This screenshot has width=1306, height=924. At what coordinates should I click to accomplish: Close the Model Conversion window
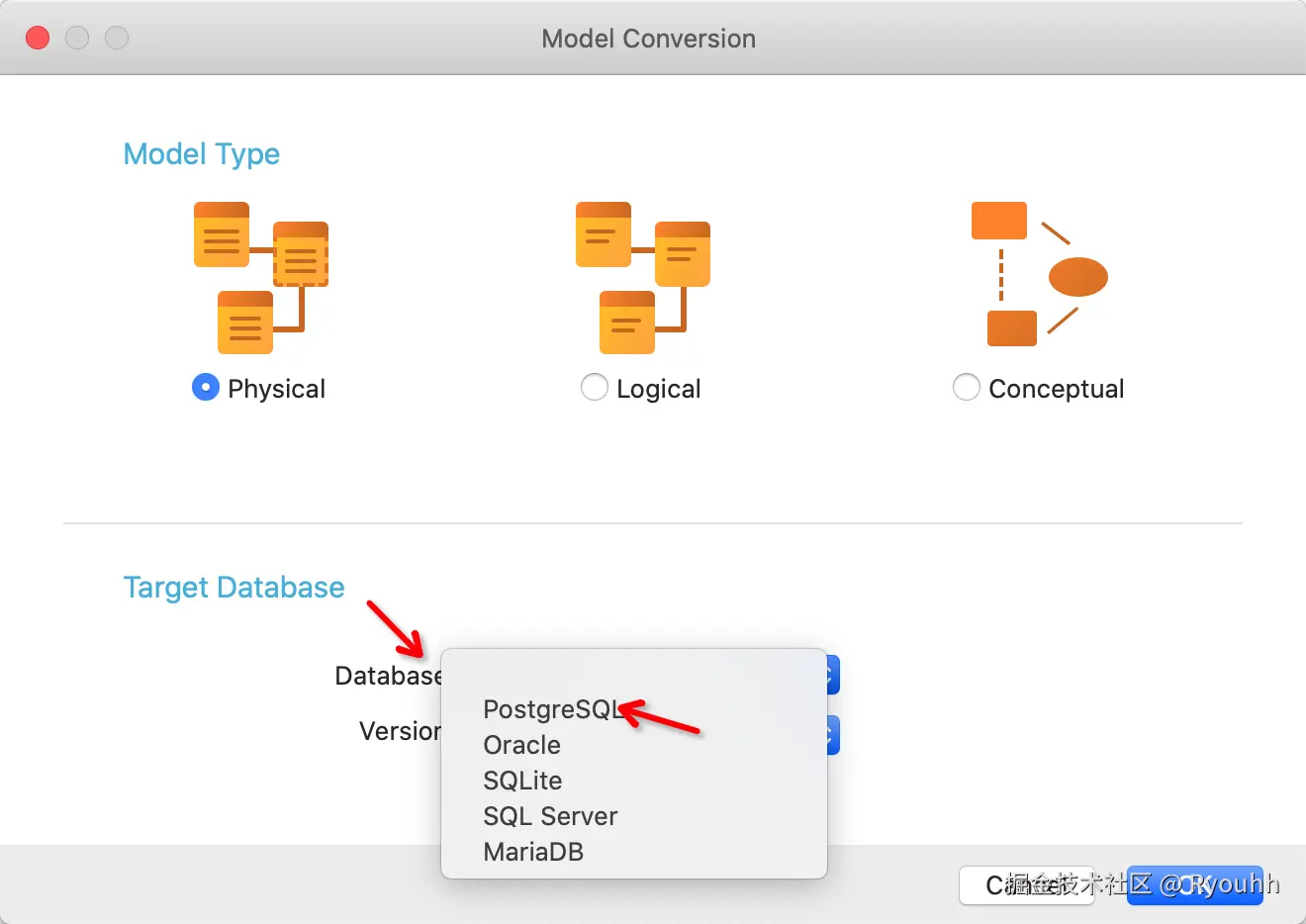(38, 38)
